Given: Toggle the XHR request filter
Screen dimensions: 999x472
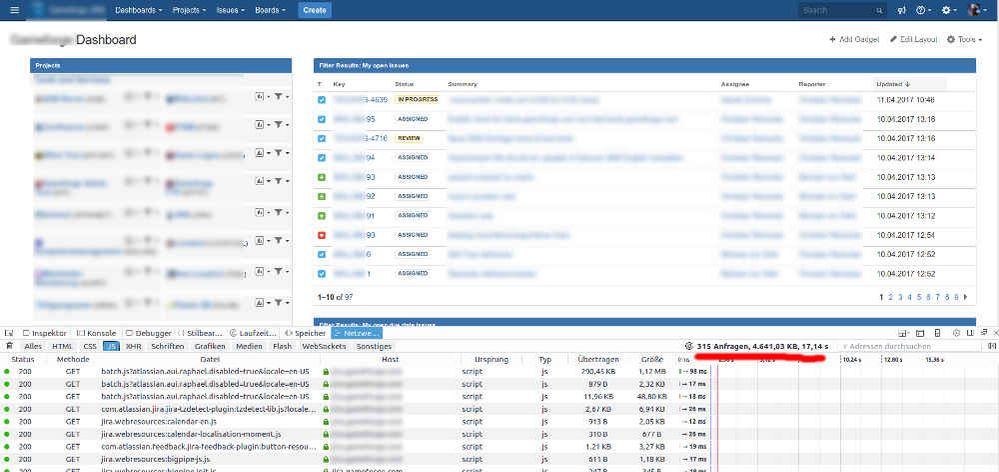Looking at the screenshot, I should (x=134, y=347).
